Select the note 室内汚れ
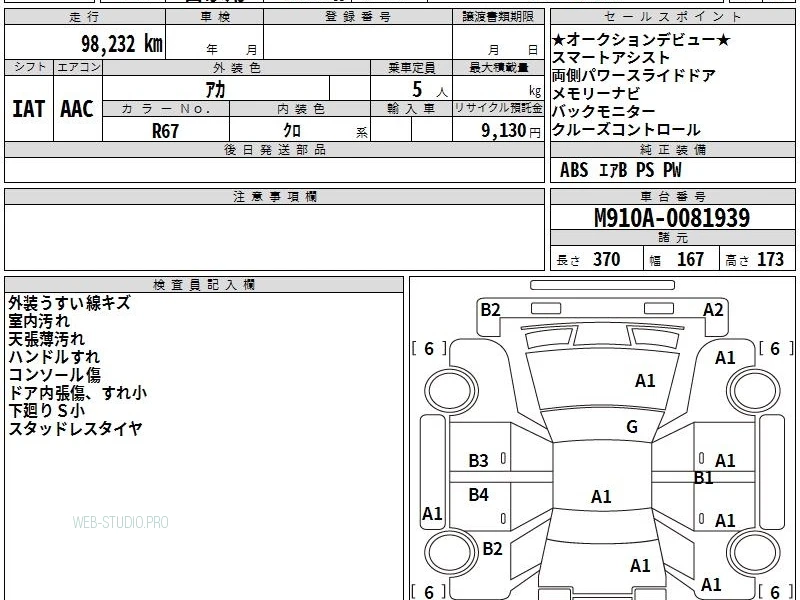 coord(39,321)
